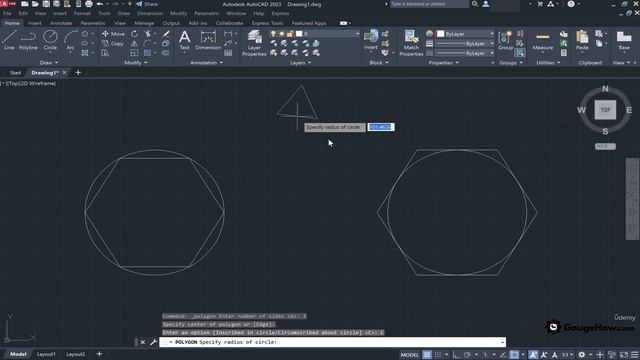Click the Group tool

tap(505, 40)
